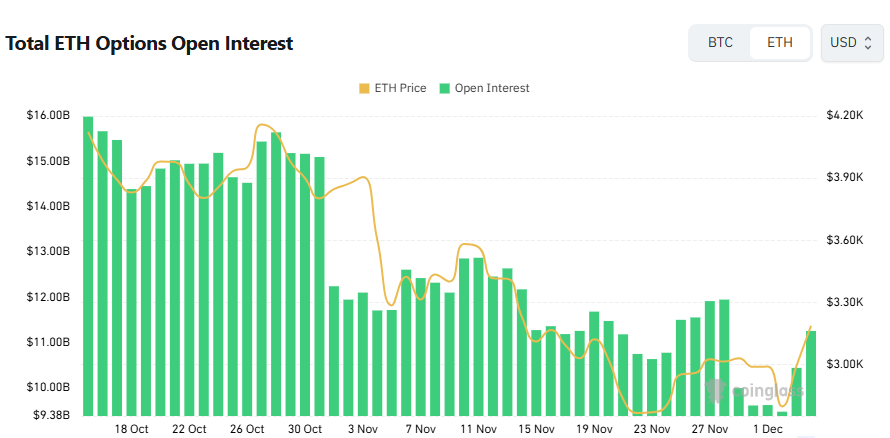Click the bar above the 3 Nov label
890x438 pixels.
tap(363, 353)
